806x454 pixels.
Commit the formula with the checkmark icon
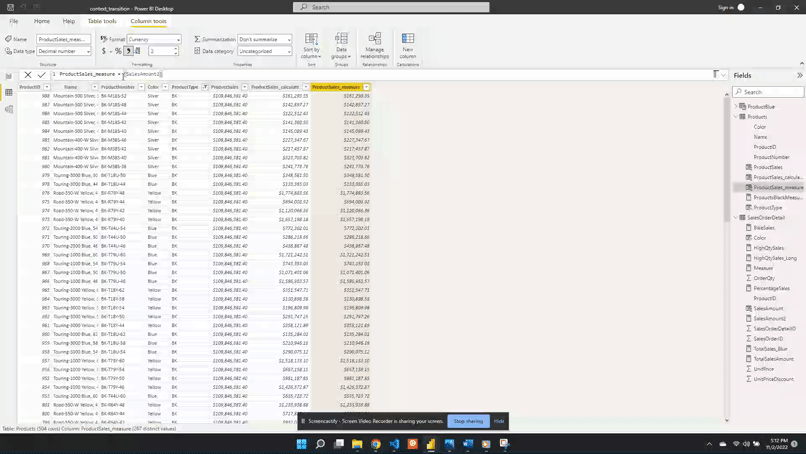41,74
